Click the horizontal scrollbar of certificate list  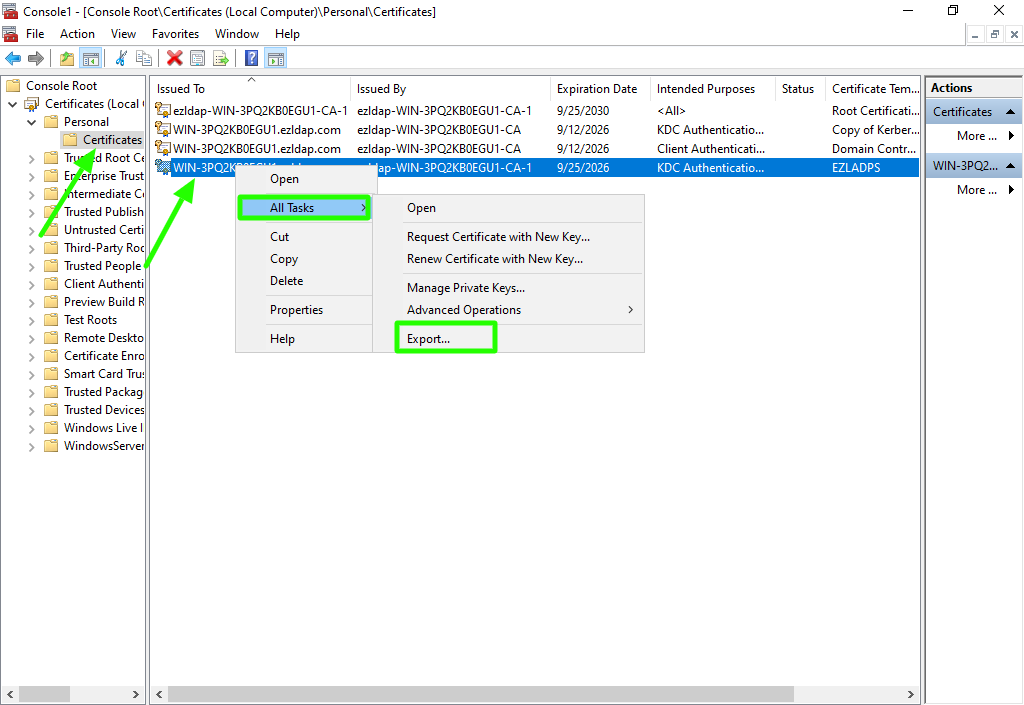[480, 693]
